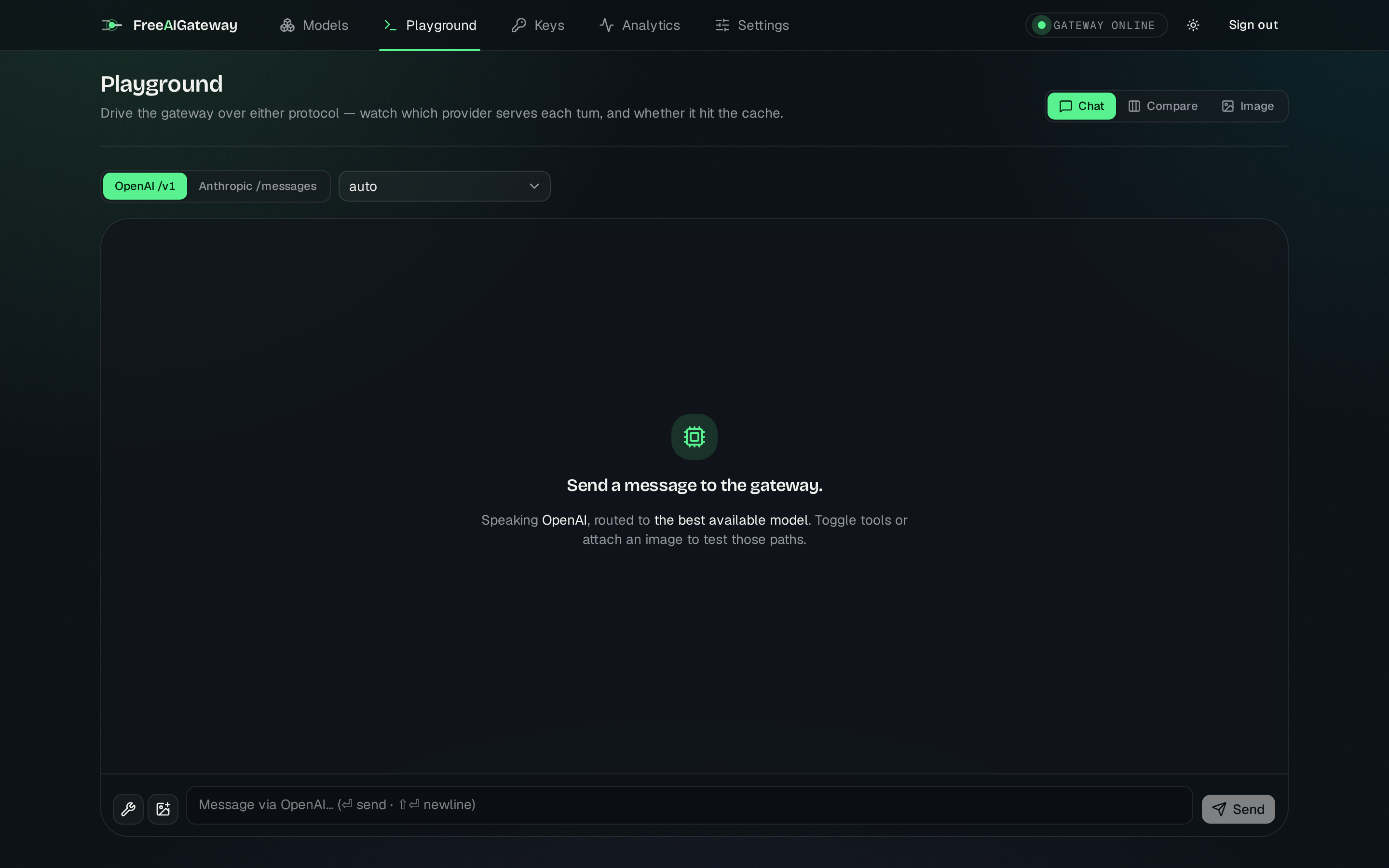Click the Settings sliders icon
Image resolution: width=1389 pixels, height=868 pixels.
click(722, 25)
